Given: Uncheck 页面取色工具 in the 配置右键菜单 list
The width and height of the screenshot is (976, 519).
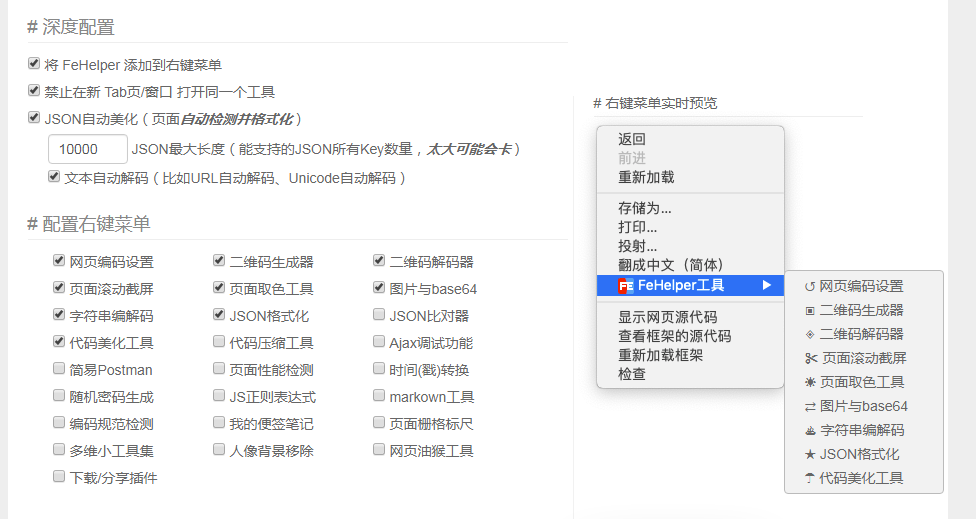Looking at the screenshot, I should tap(219, 287).
